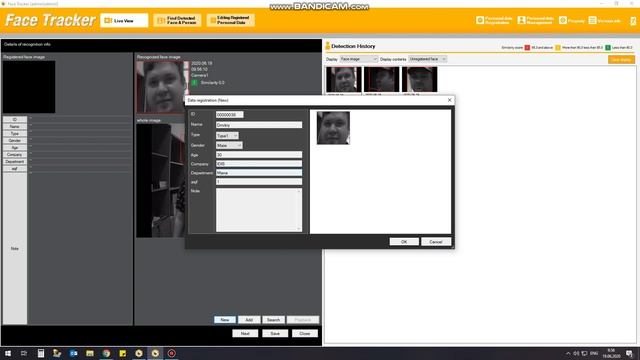Click the ID field in dialog

coord(229,115)
